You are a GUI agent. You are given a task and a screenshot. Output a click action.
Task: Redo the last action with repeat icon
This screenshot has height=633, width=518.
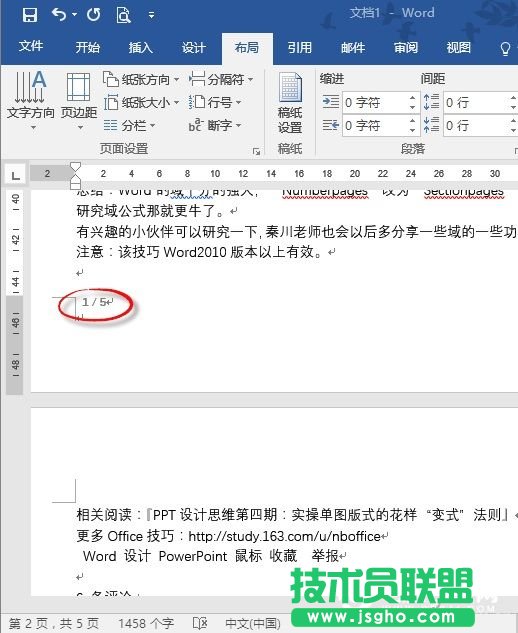point(94,15)
